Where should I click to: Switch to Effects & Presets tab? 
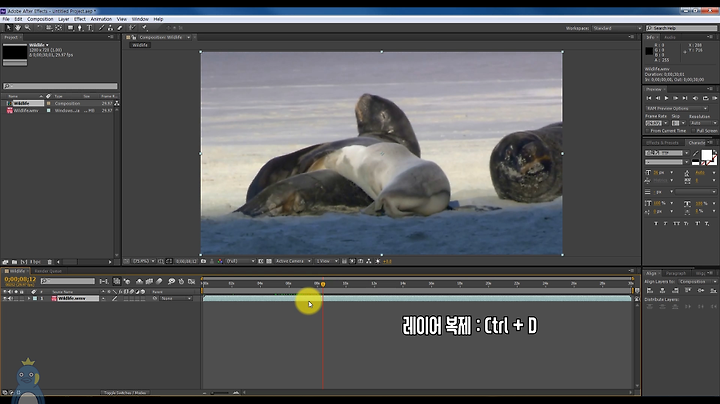pos(662,143)
